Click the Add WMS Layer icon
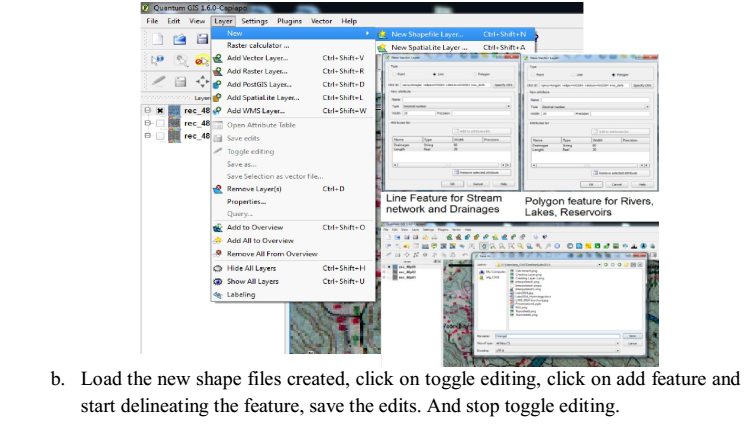The height and width of the screenshot is (433, 755). click(218, 111)
